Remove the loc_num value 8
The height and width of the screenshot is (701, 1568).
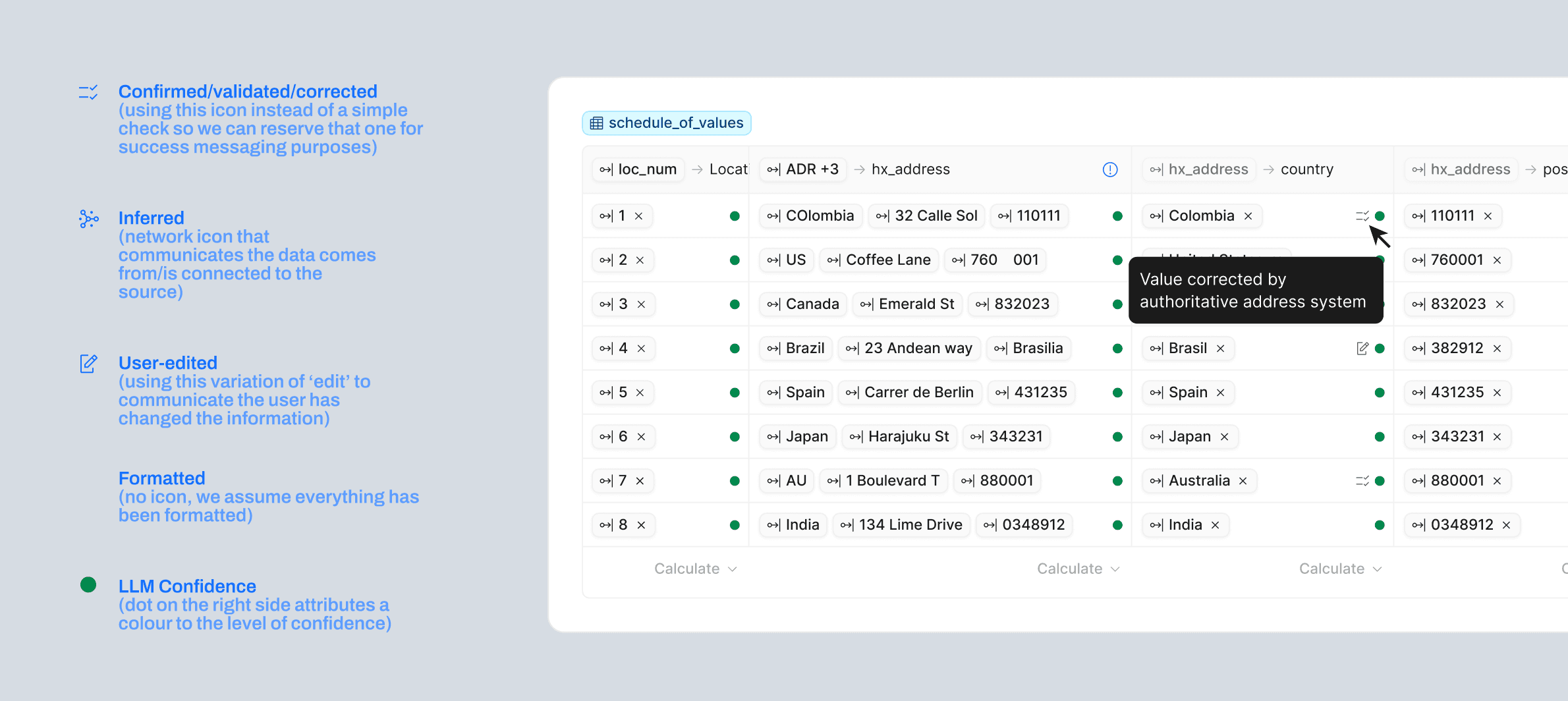coord(641,525)
